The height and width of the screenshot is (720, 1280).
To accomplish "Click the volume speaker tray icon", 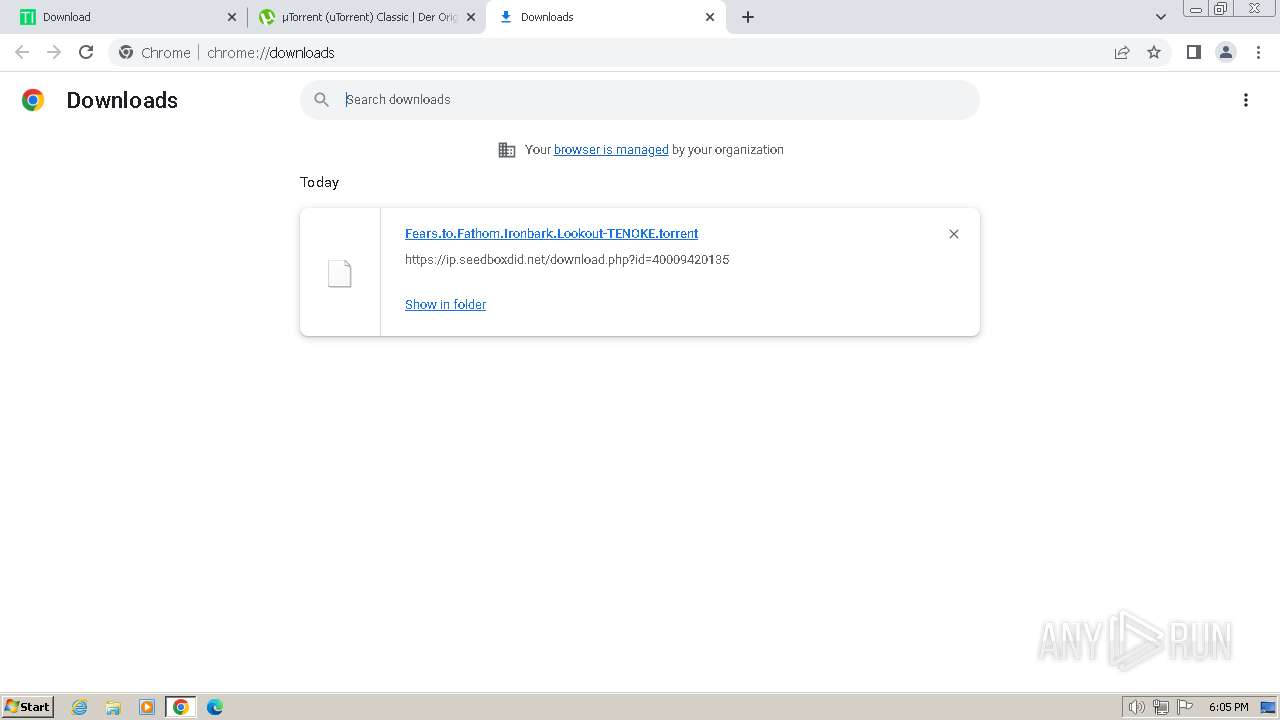I will 1136,707.
